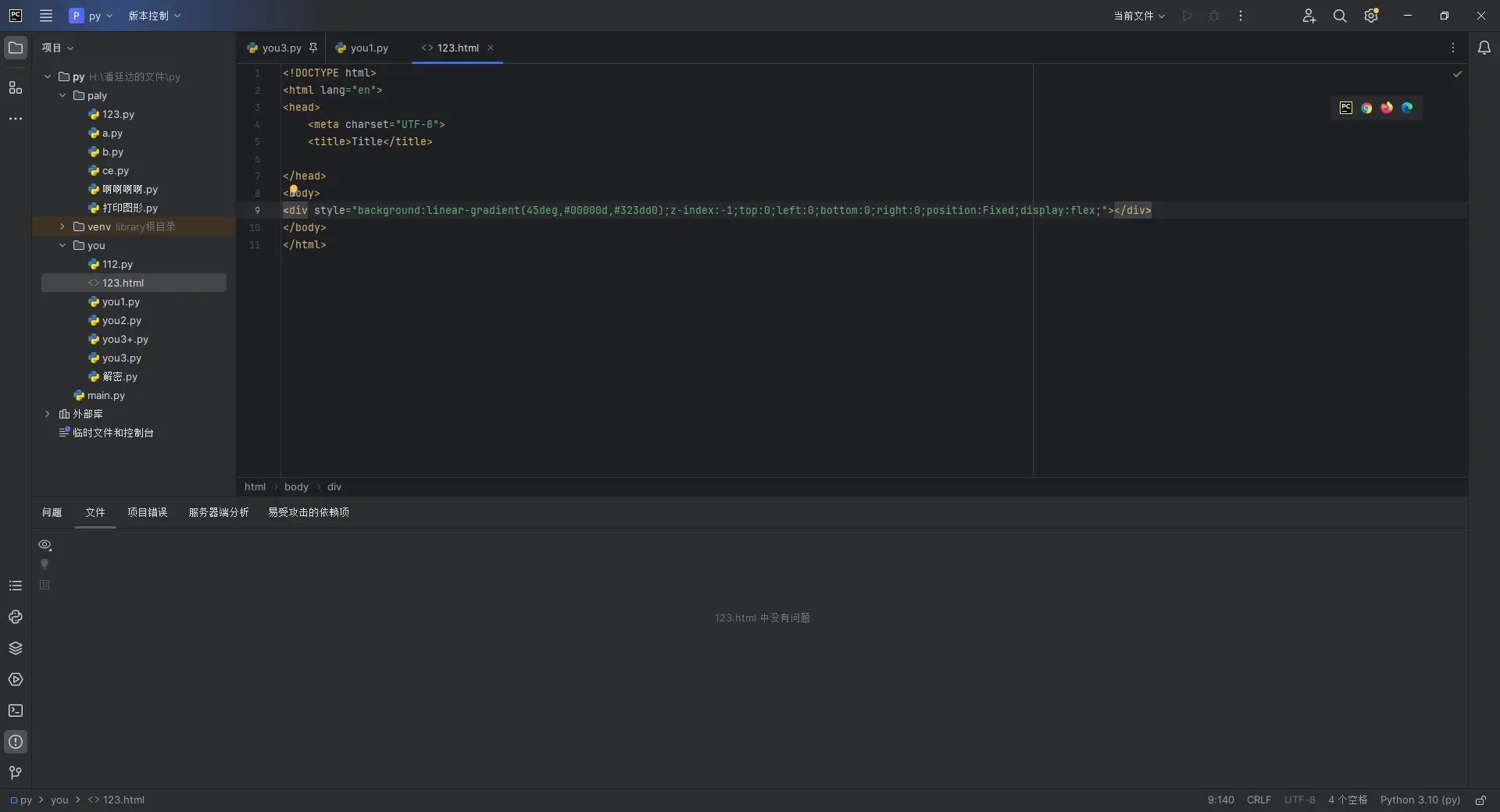This screenshot has width=1500, height=812.
Task: Collapse the you folder
Action: (62, 245)
